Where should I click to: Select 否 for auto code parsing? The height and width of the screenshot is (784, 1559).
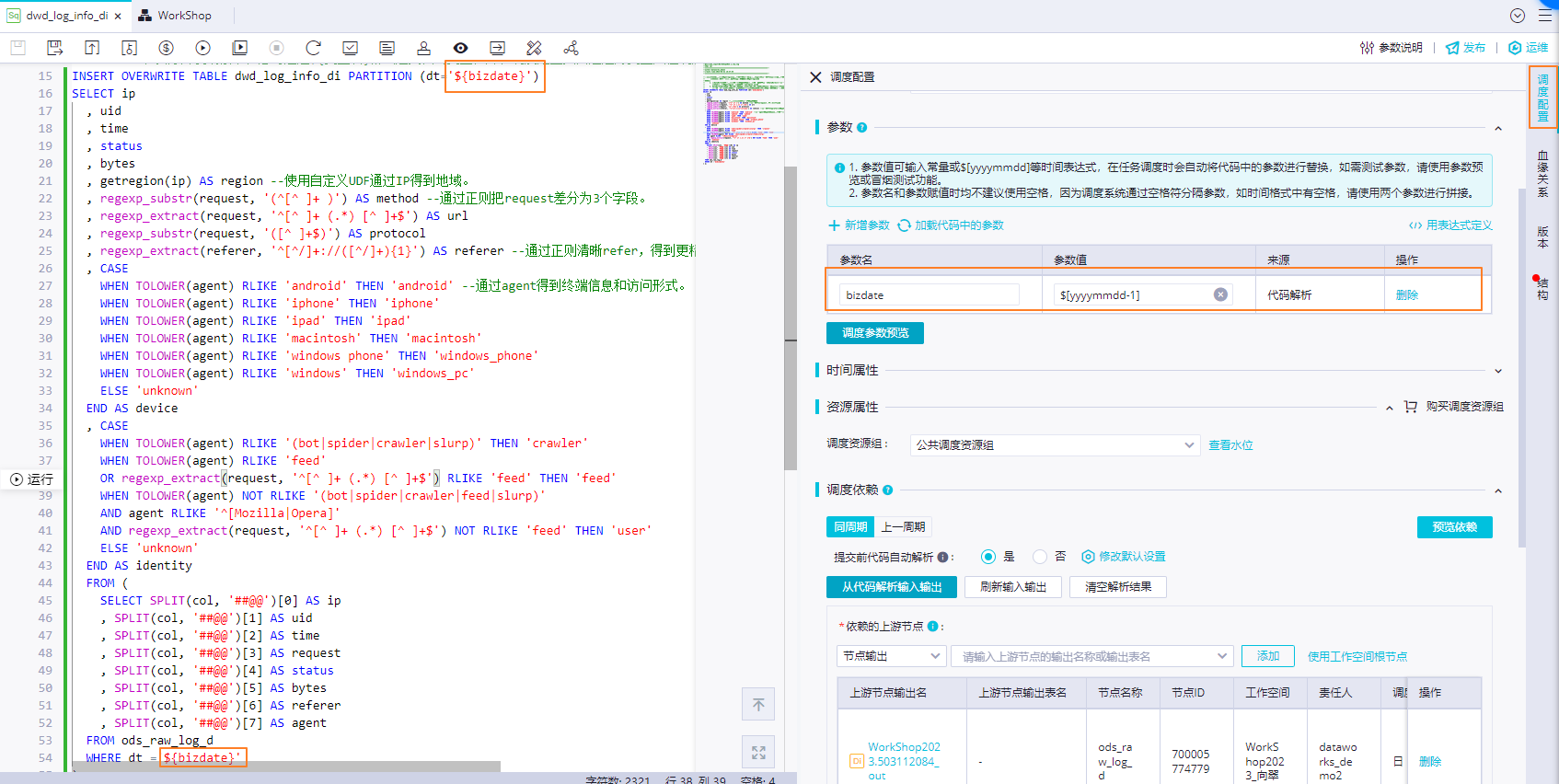tap(1040, 557)
